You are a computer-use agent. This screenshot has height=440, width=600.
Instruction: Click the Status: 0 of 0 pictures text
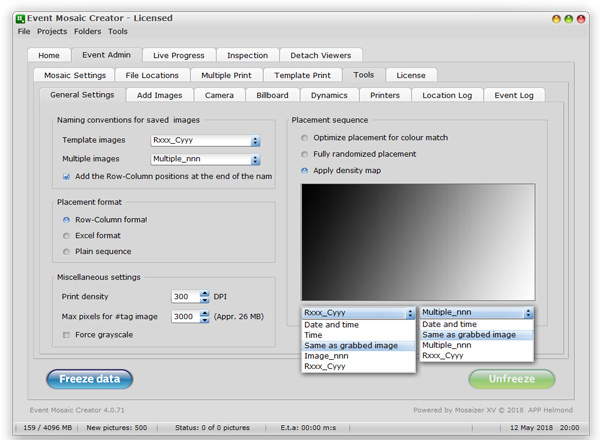[x=212, y=428]
